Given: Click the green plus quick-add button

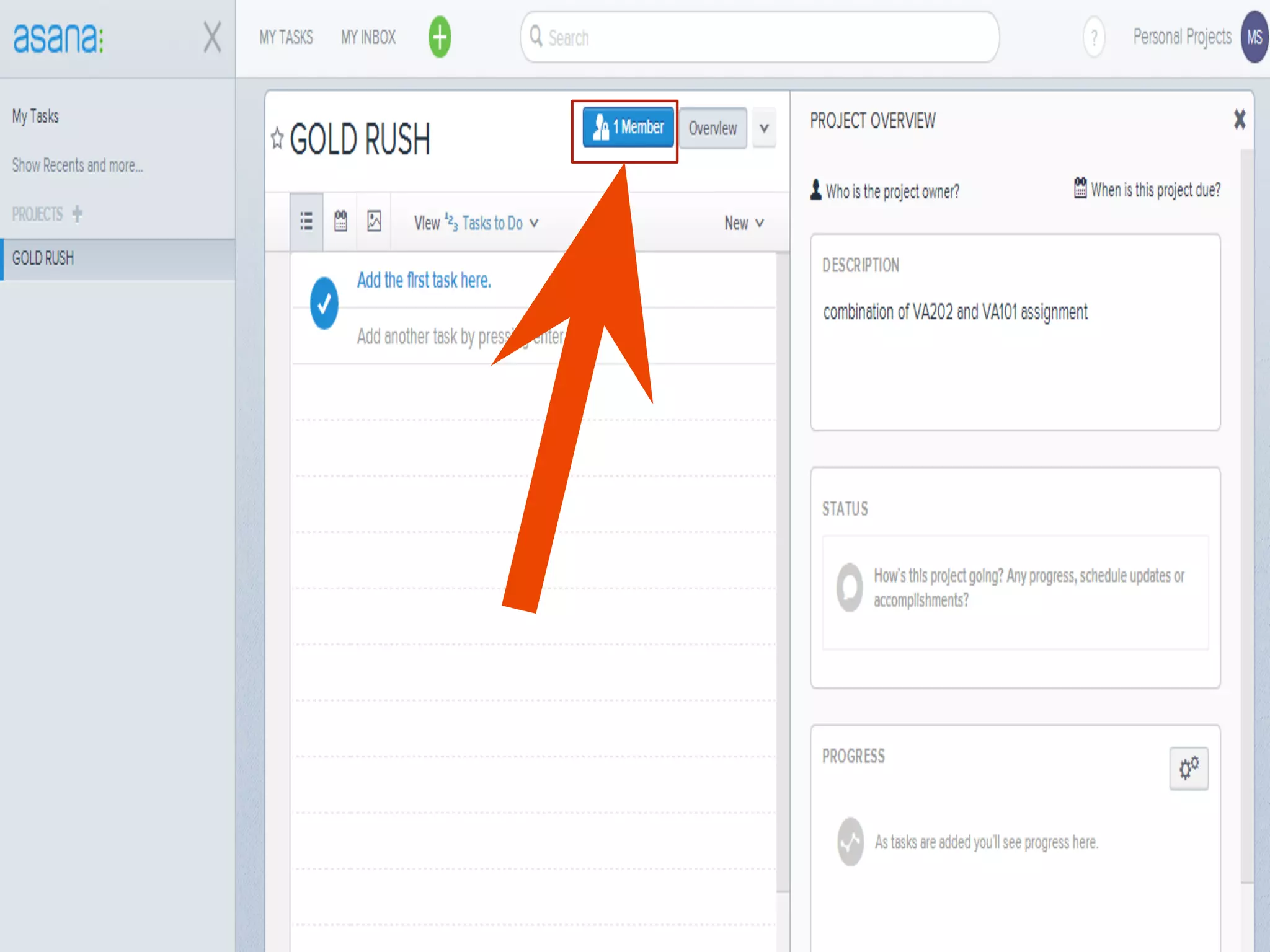Looking at the screenshot, I should [x=440, y=37].
